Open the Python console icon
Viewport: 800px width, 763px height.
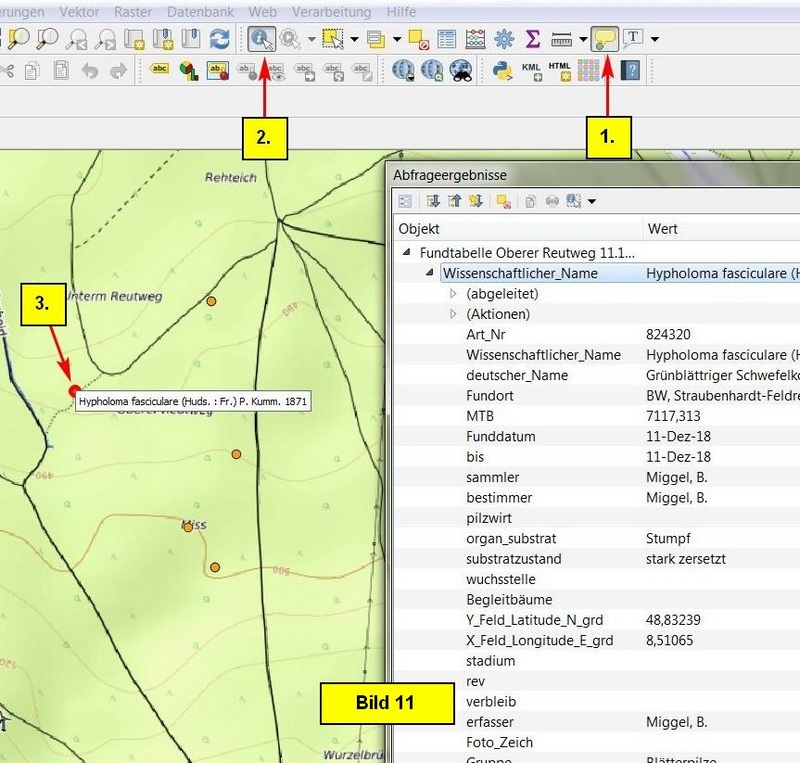pos(502,70)
